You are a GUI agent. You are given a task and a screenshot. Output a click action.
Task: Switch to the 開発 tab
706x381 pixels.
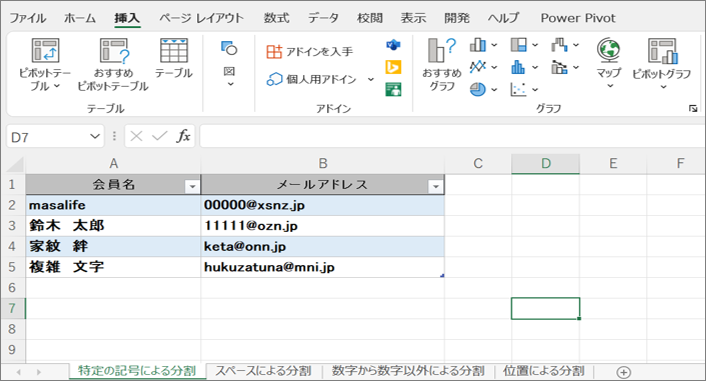pos(457,18)
